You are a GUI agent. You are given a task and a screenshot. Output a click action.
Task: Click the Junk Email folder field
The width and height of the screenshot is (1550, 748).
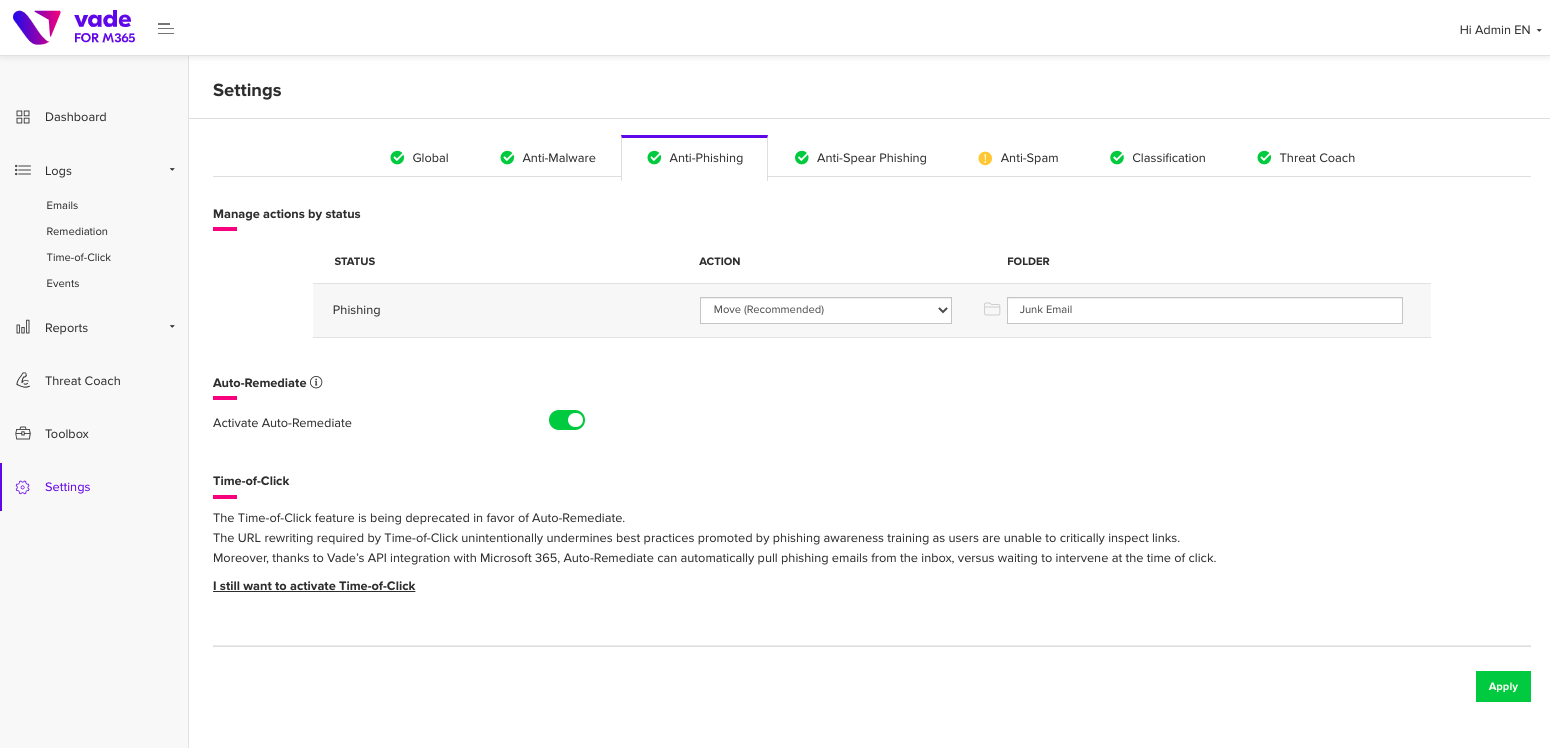coord(1204,310)
